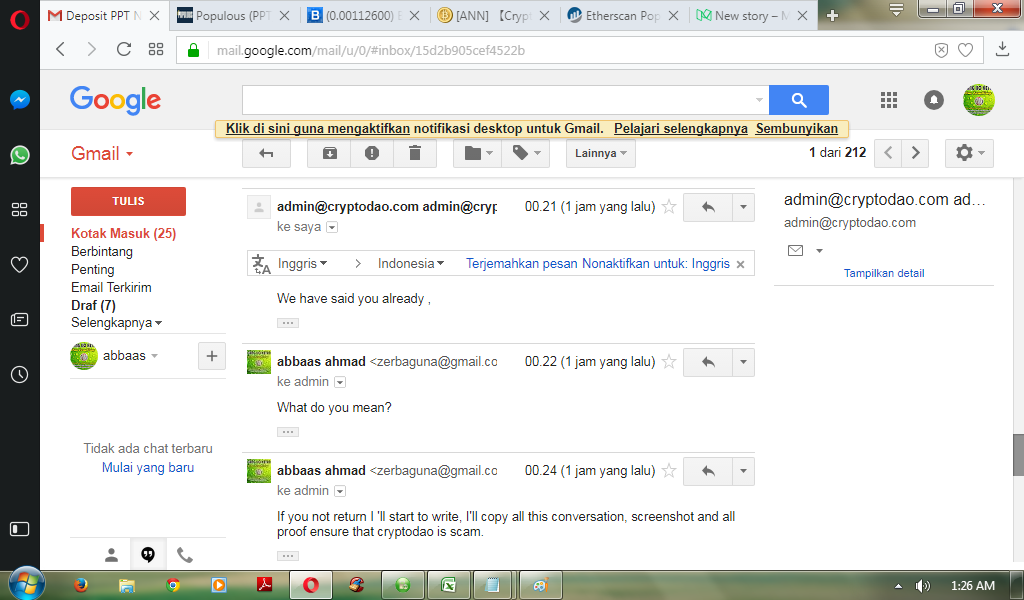The width and height of the screenshot is (1024, 600).
Task: Open Hangouts phone calls icon
Action: point(185,555)
